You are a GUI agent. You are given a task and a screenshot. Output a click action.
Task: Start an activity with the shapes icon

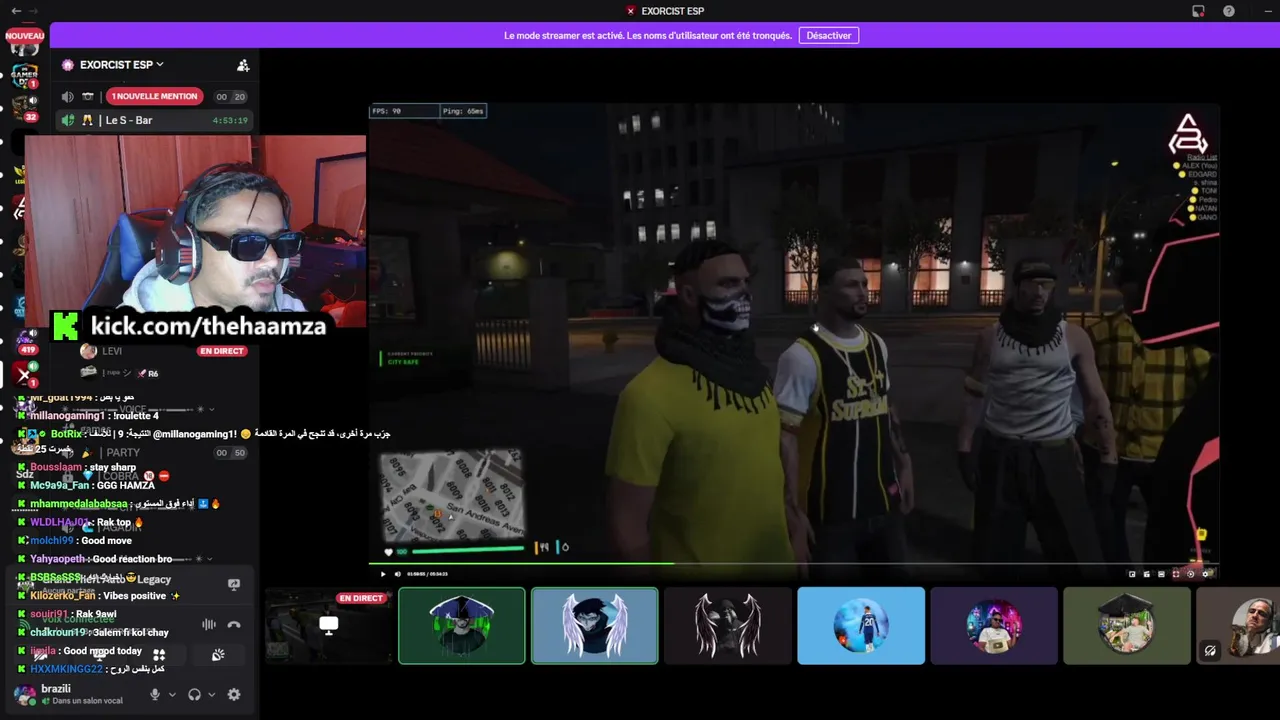(x=159, y=655)
